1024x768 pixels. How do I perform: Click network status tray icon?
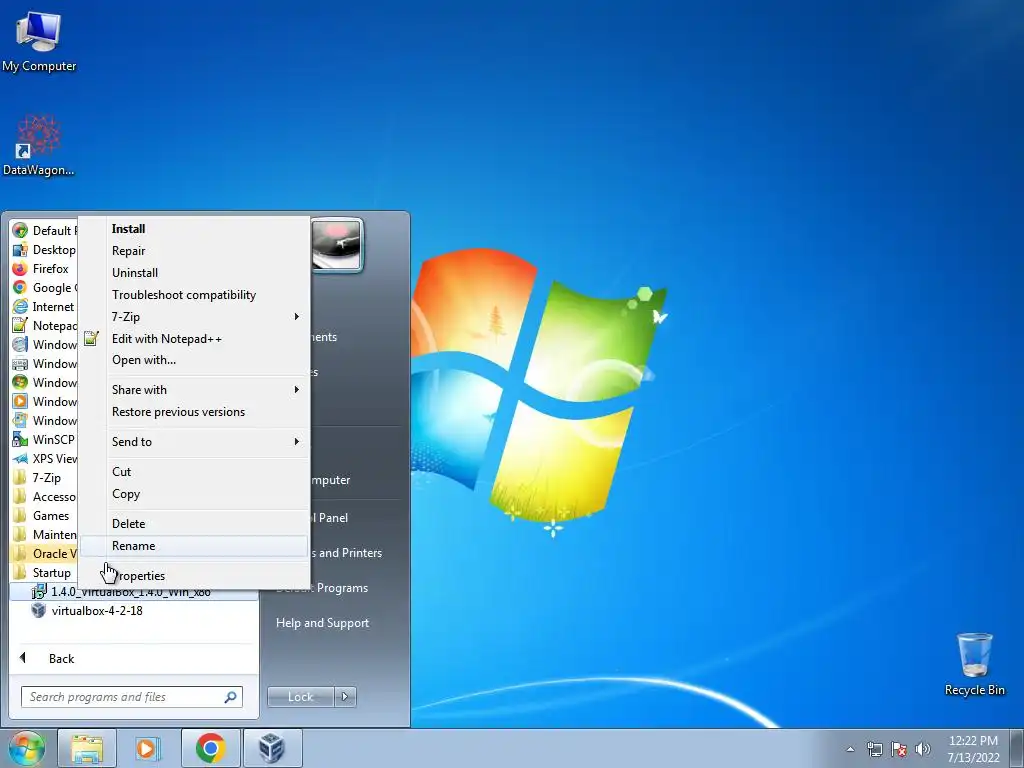[x=874, y=749]
